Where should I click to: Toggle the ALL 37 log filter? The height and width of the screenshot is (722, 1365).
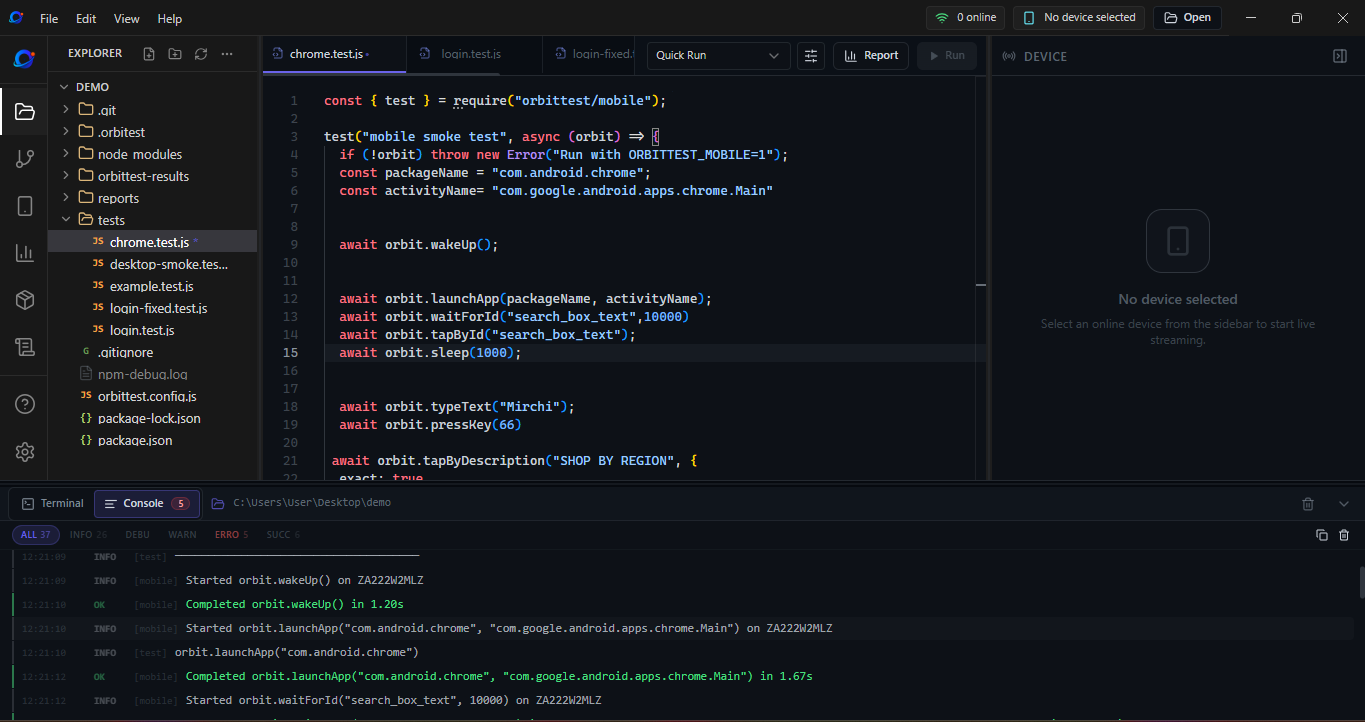point(36,535)
